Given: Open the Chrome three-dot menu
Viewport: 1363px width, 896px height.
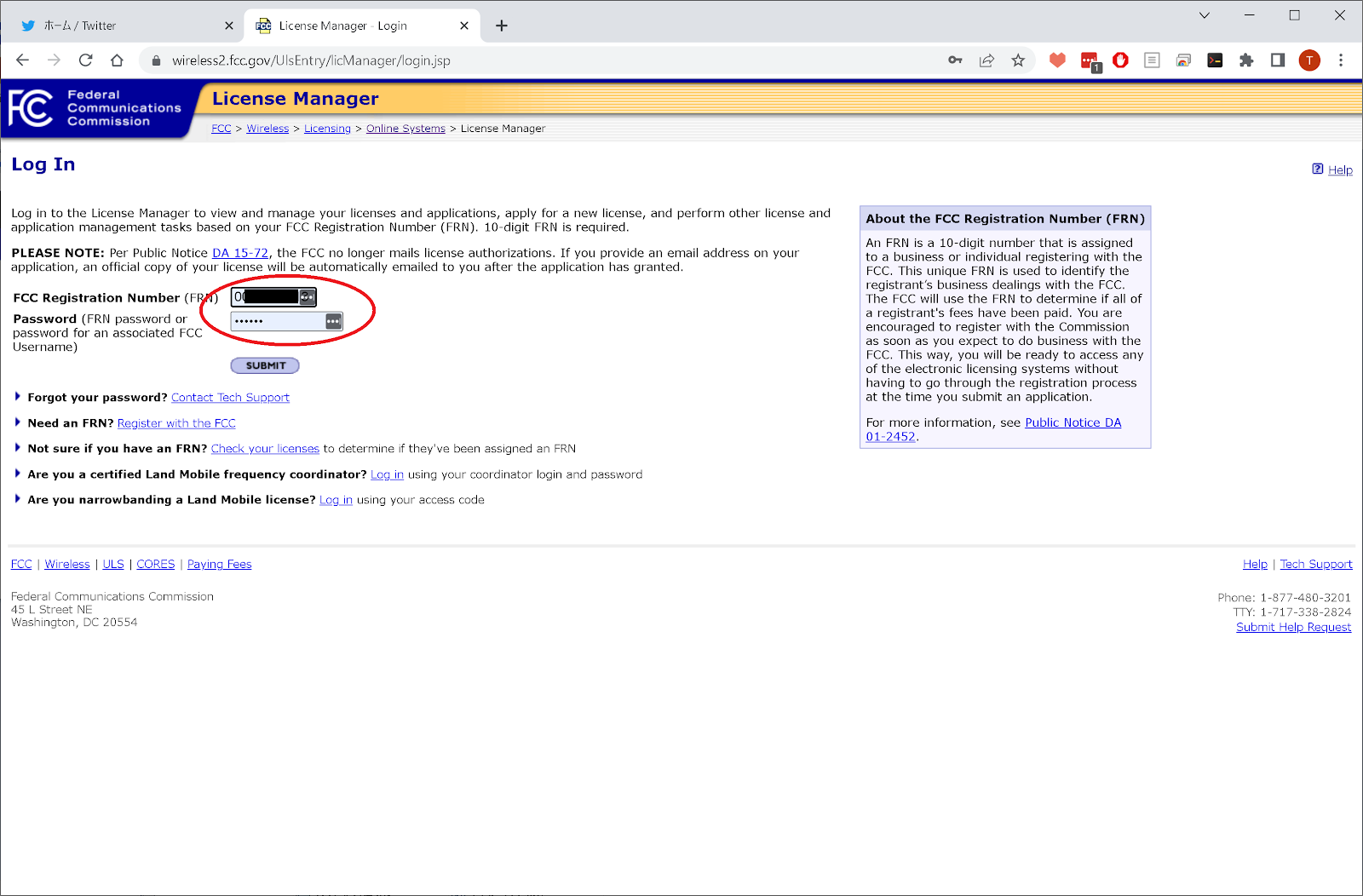Looking at the screenshot, I should [x=1341, y=60].
